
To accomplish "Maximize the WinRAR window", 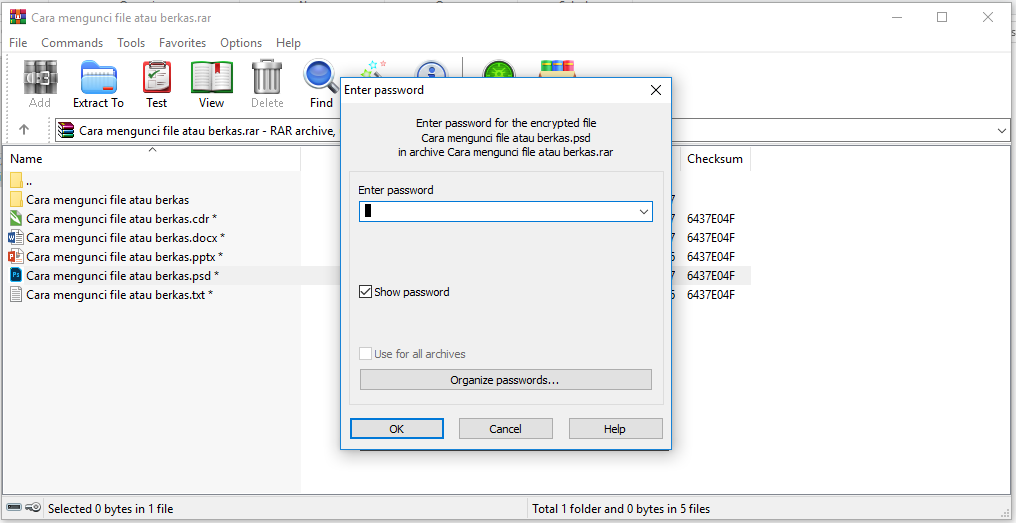I will pos(941,17).
